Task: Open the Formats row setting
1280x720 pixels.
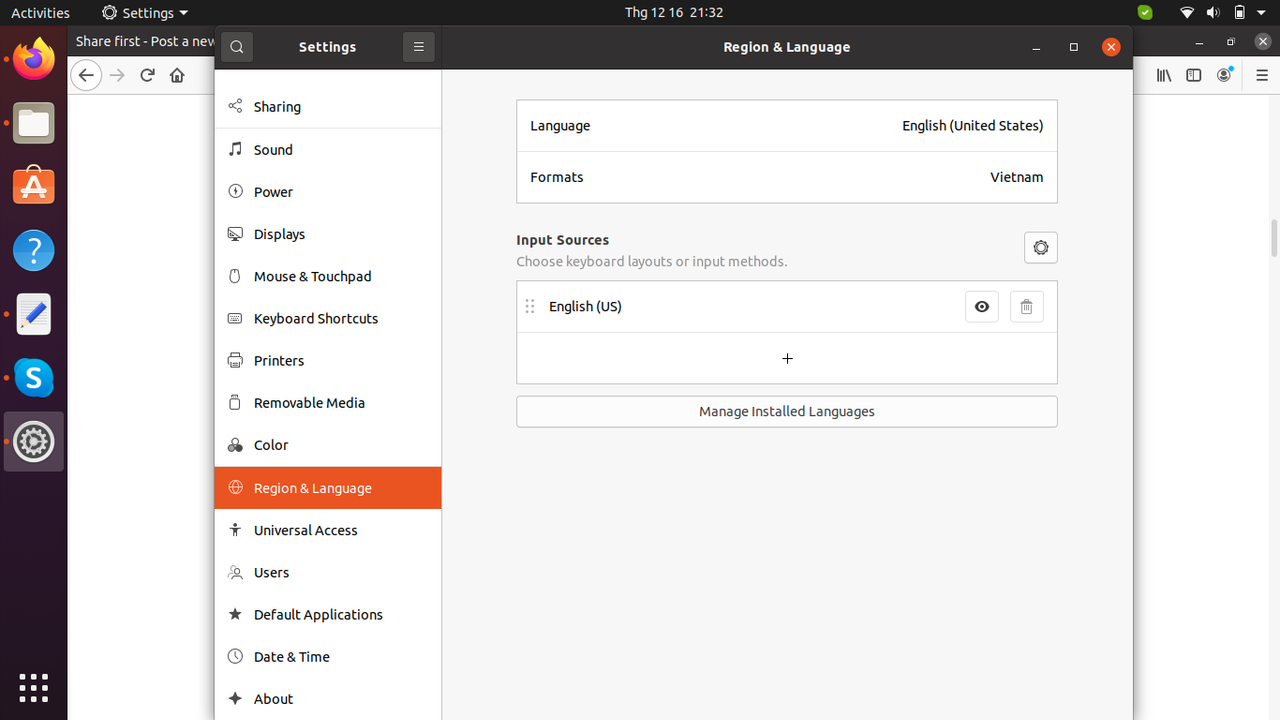Action: coord(787,177)
